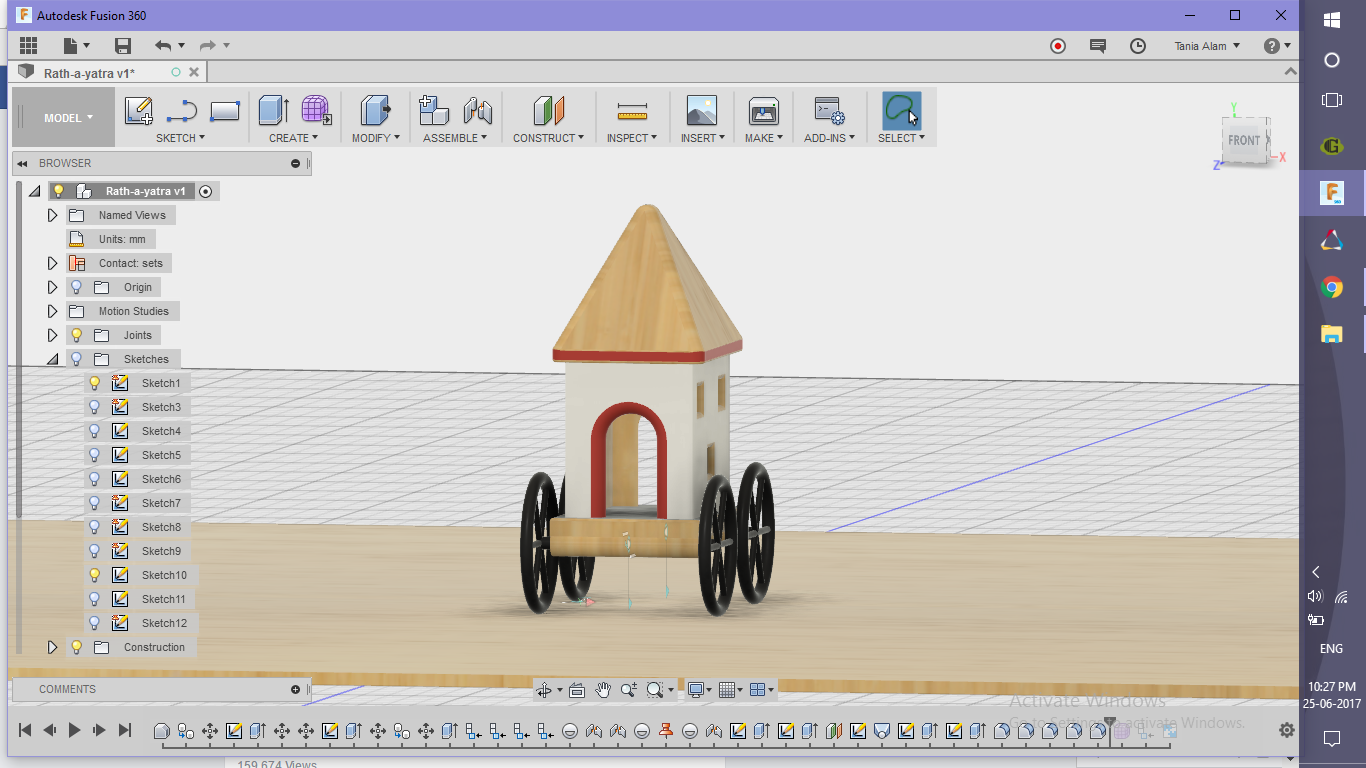Viewport: 1366px width, 768px height.
Task: Select Sketch9 in browser tree
Action: click(161, 551)
